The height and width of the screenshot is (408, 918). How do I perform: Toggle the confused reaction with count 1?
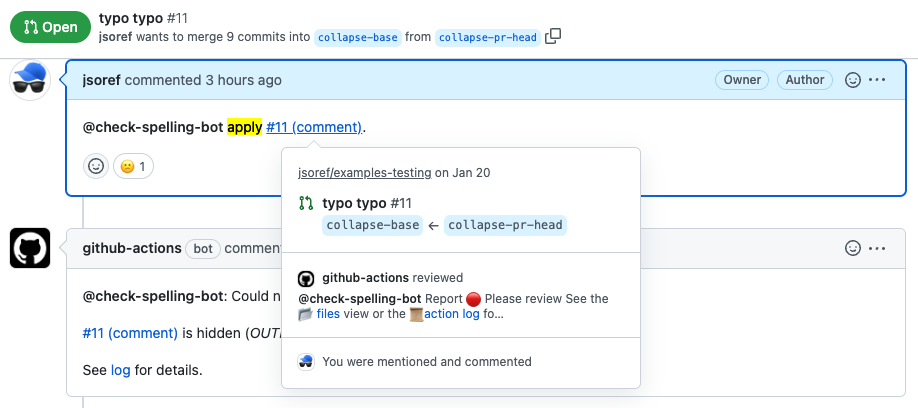coord(133,167)
